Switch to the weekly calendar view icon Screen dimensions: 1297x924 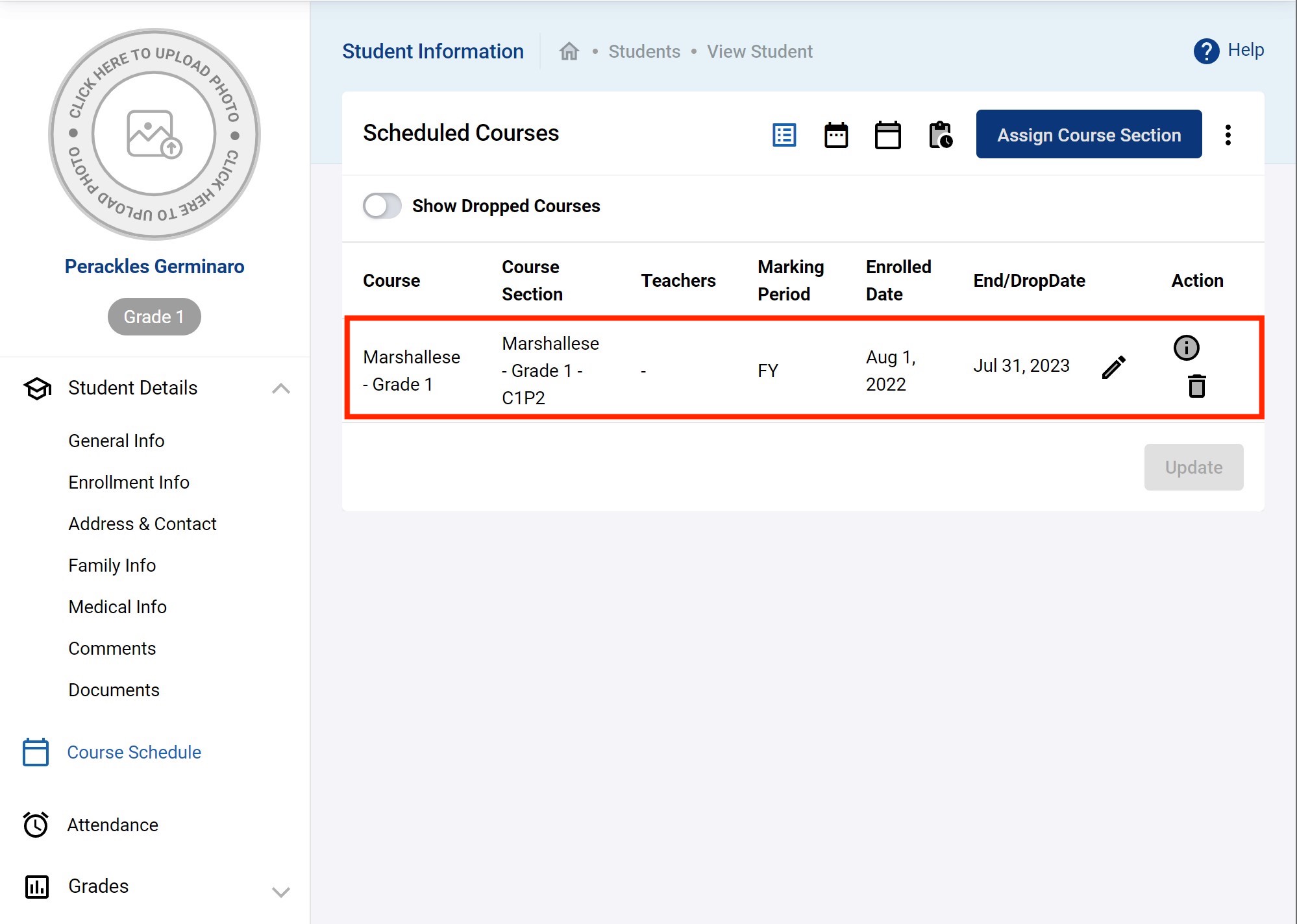[x=836, y=135]
